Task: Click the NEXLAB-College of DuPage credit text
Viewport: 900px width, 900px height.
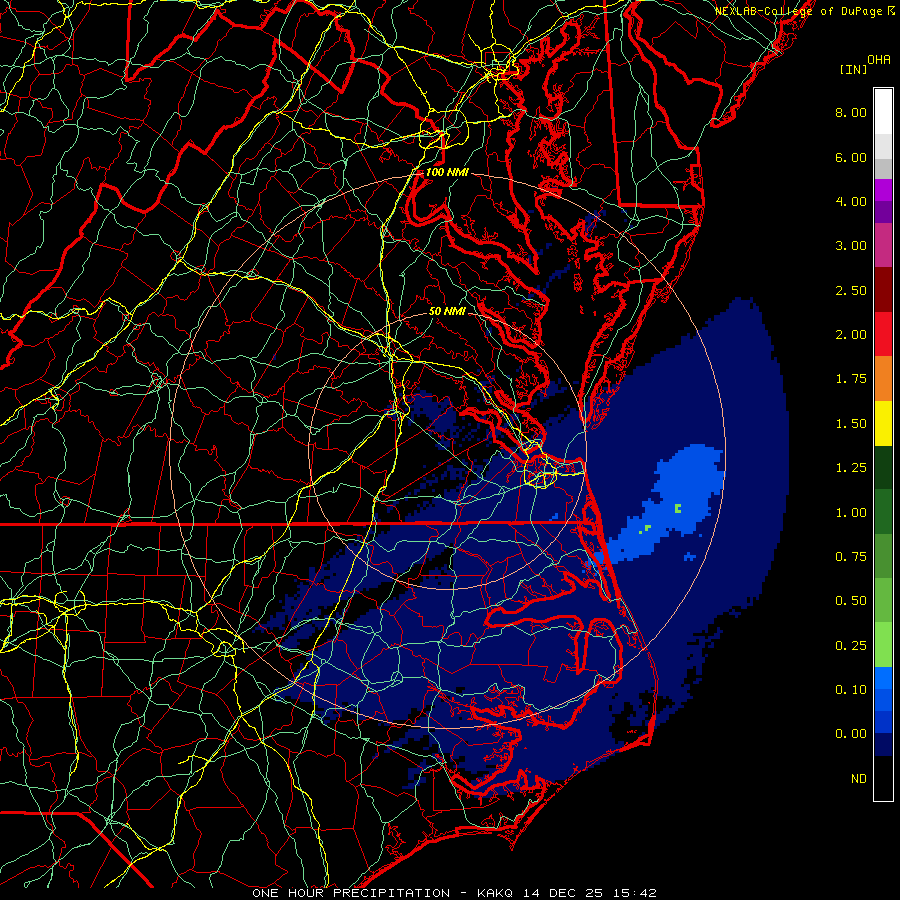Action: coord(800,11)
